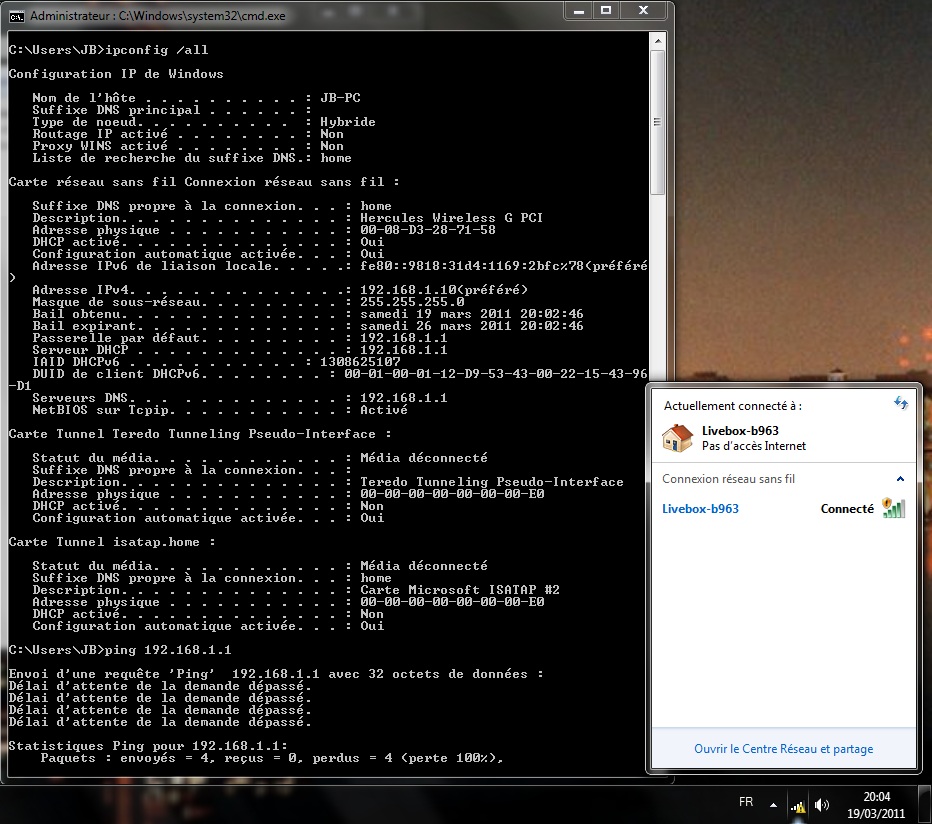Open the volume speaker tray icon

click(x=821, y=804)
